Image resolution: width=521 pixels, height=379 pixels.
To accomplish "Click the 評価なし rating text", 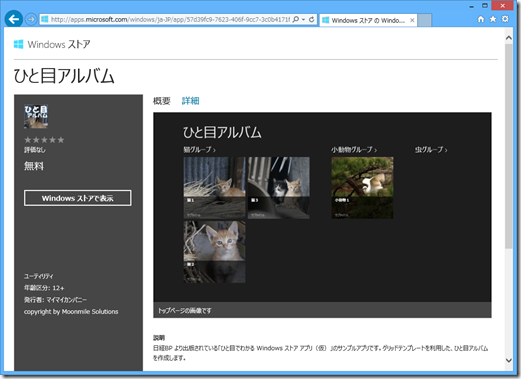I will [x=35, y=150].
